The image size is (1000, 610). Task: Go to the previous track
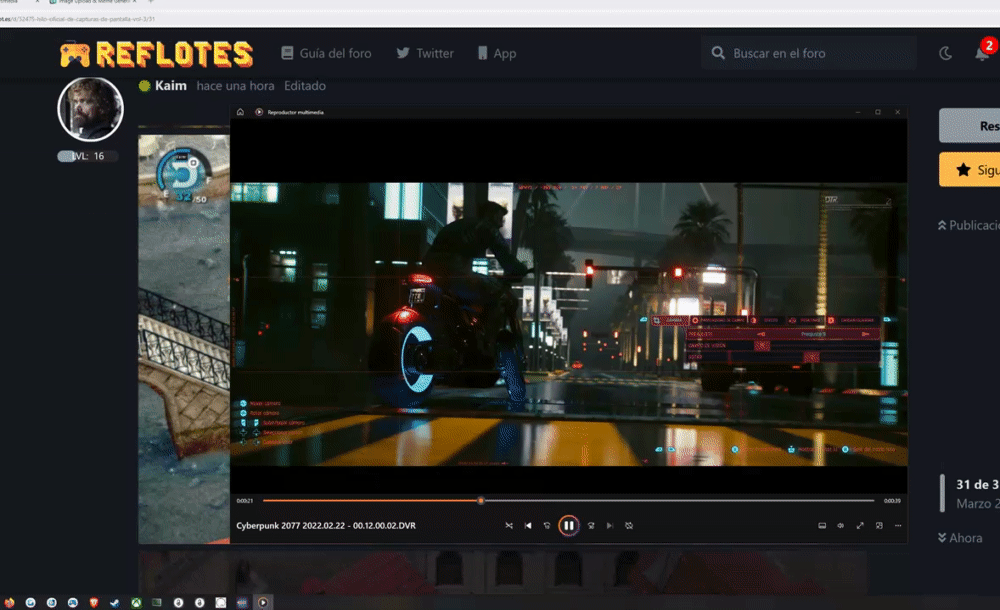coord(528,526)
